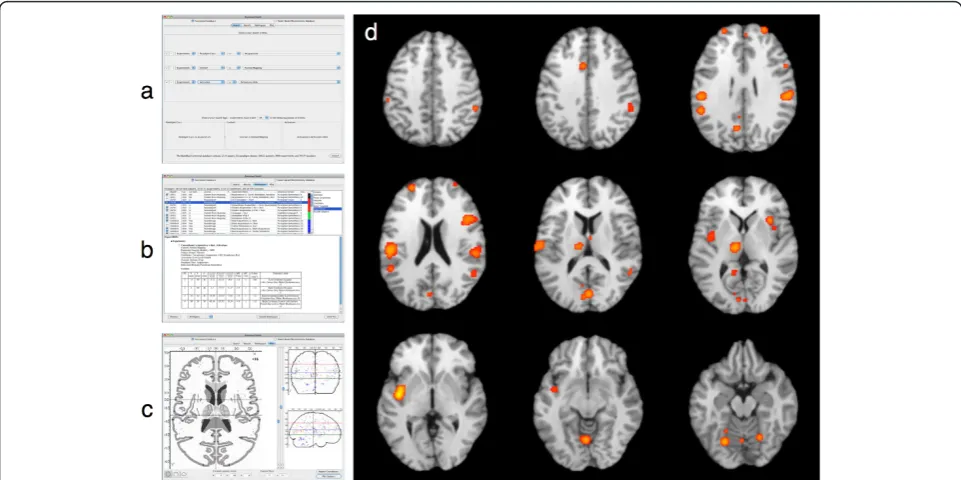Click the bottom-left button in window b

174,317
